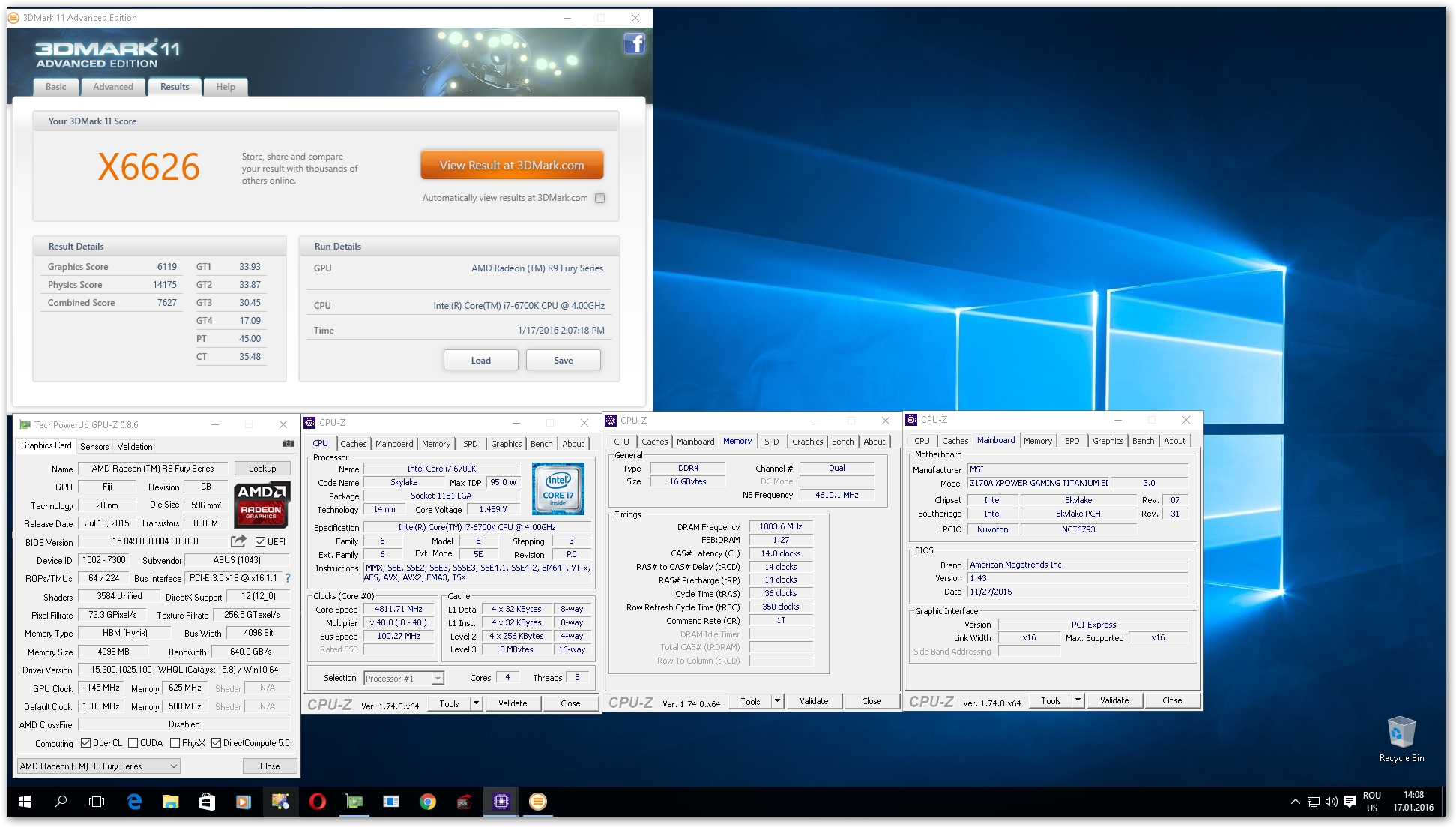Click the volume speaker icon in the tray
Screen dimensions: 1456x827
[x=1331, y=802]
